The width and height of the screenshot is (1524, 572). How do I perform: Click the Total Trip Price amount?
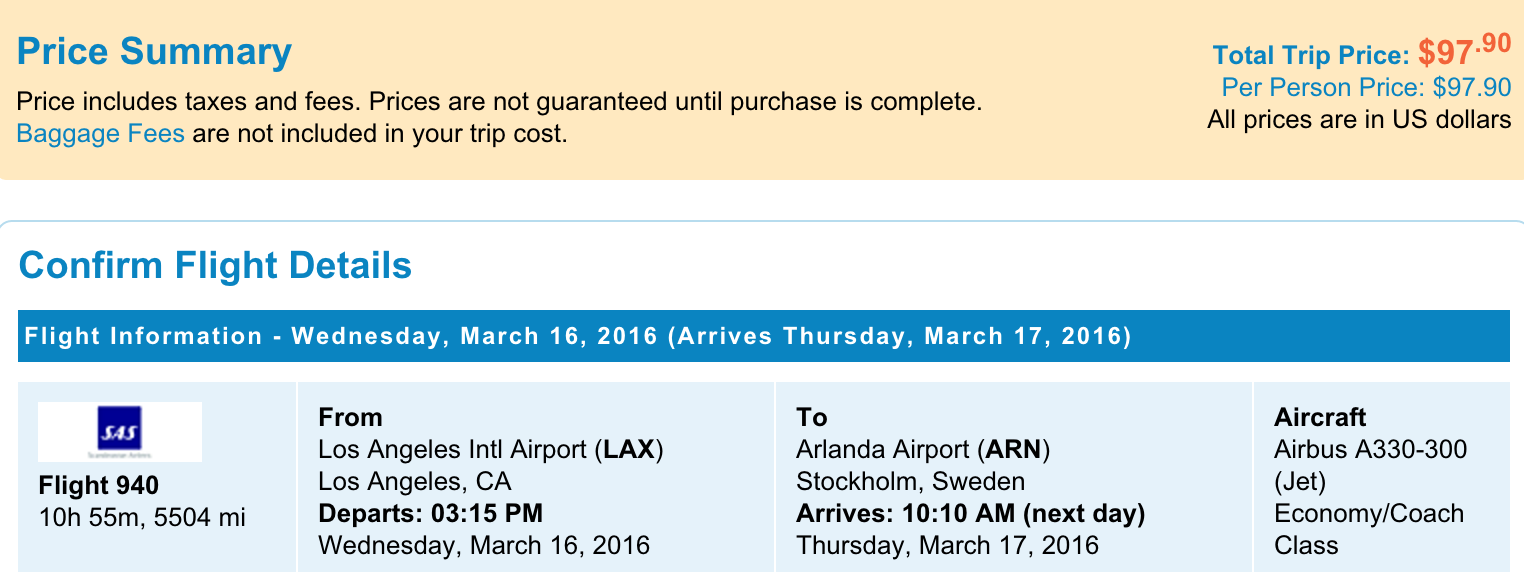1464,52
